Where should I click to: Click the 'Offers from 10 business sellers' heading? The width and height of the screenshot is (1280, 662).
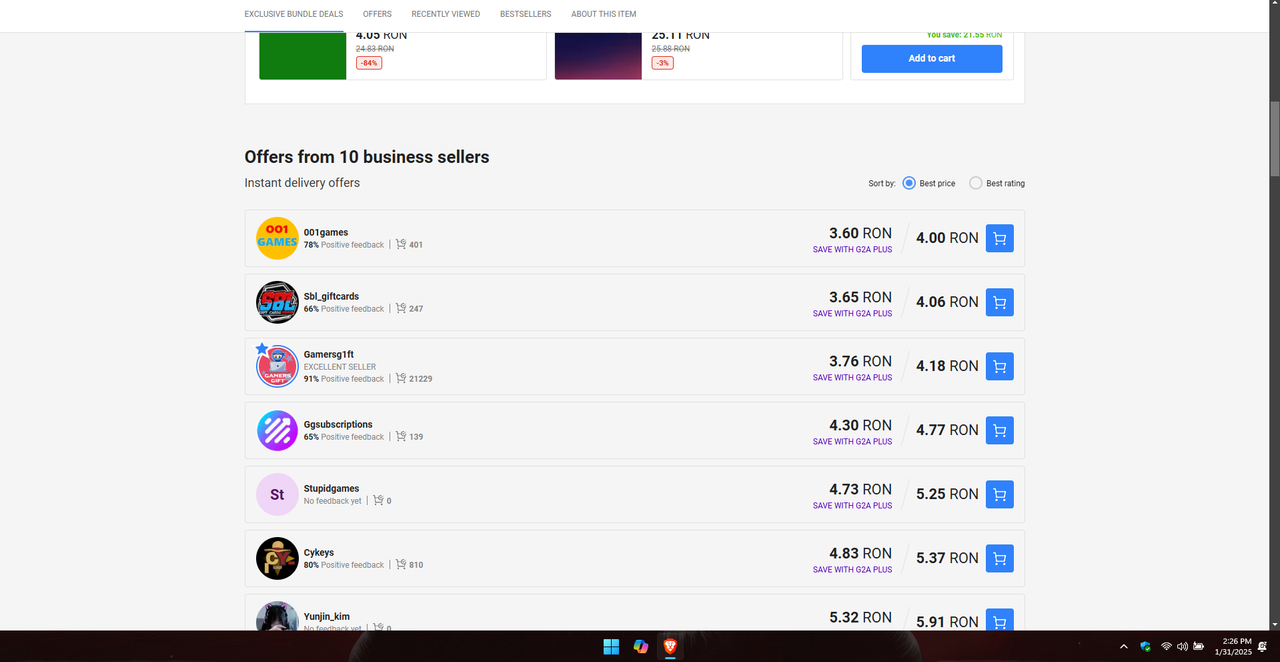367,157
